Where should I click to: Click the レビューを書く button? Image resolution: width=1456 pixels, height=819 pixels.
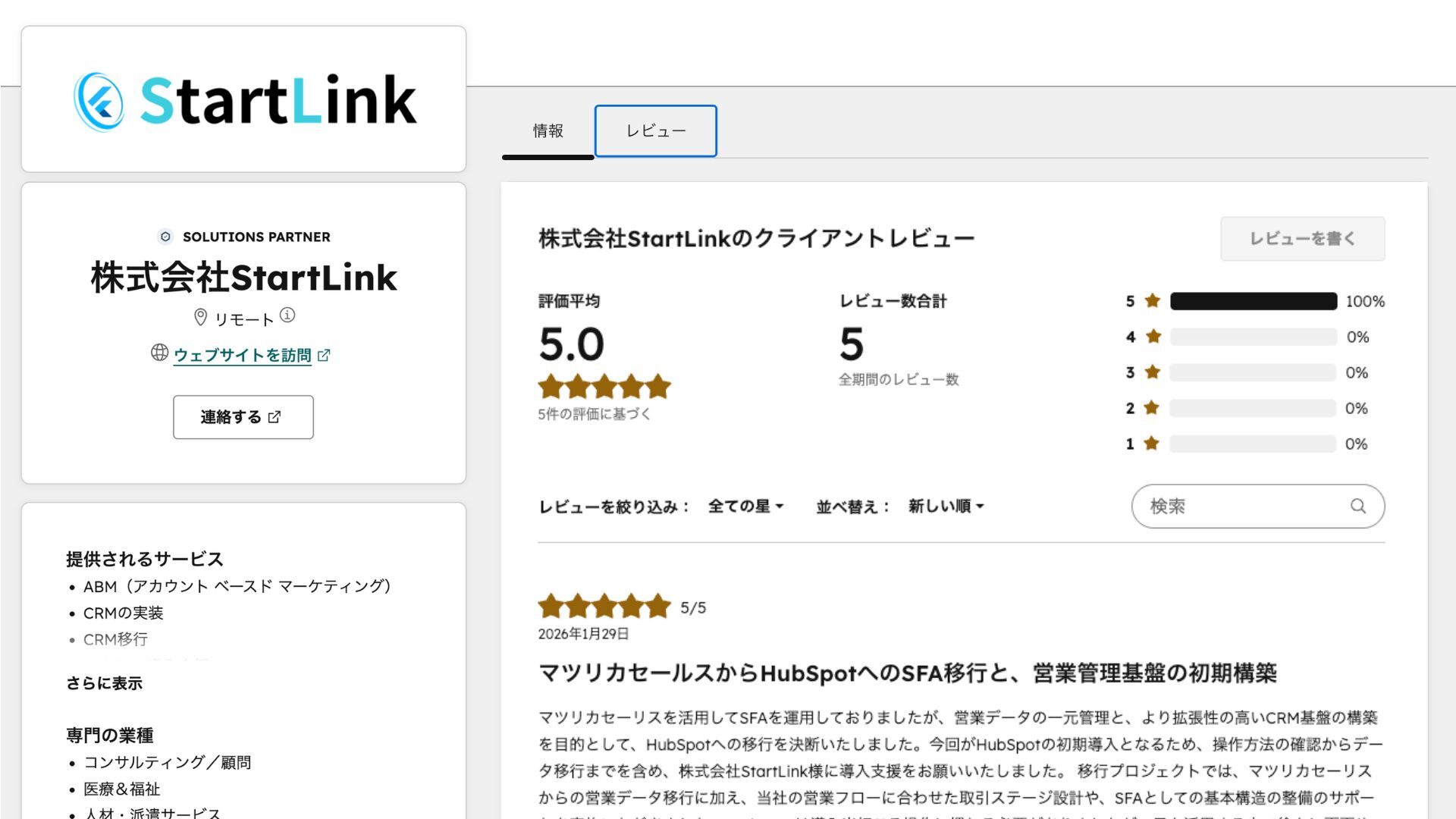click(x=1303, y=237)
